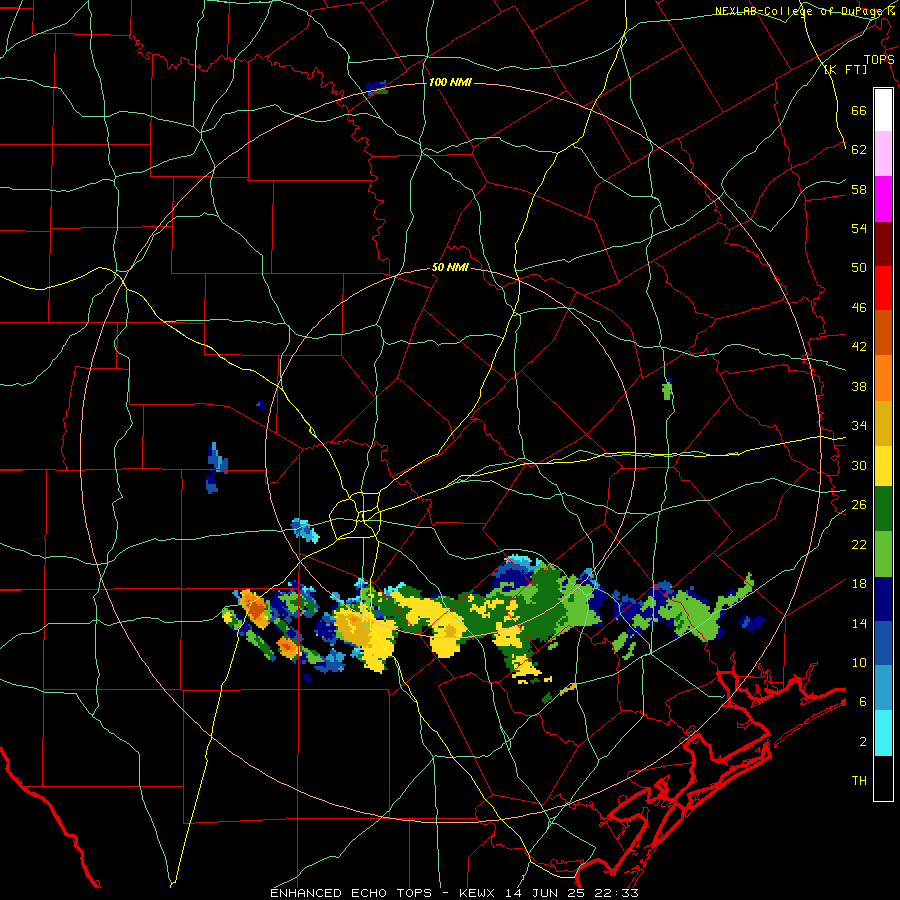Click the black TH legend swatch
The width and height of the screenshot is (900, 900).
click(x=883, y=778)
